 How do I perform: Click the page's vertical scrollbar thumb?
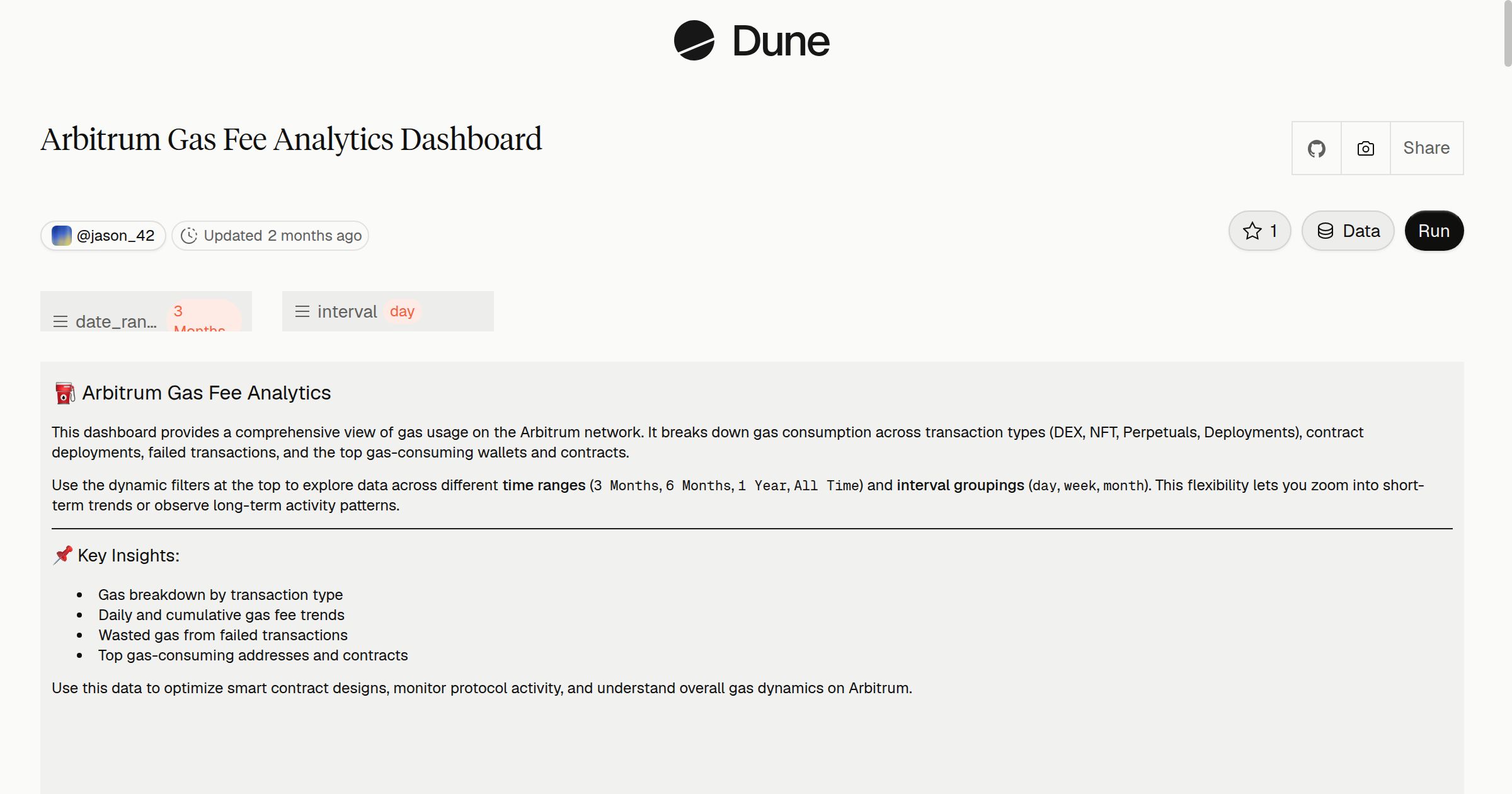1508,33
